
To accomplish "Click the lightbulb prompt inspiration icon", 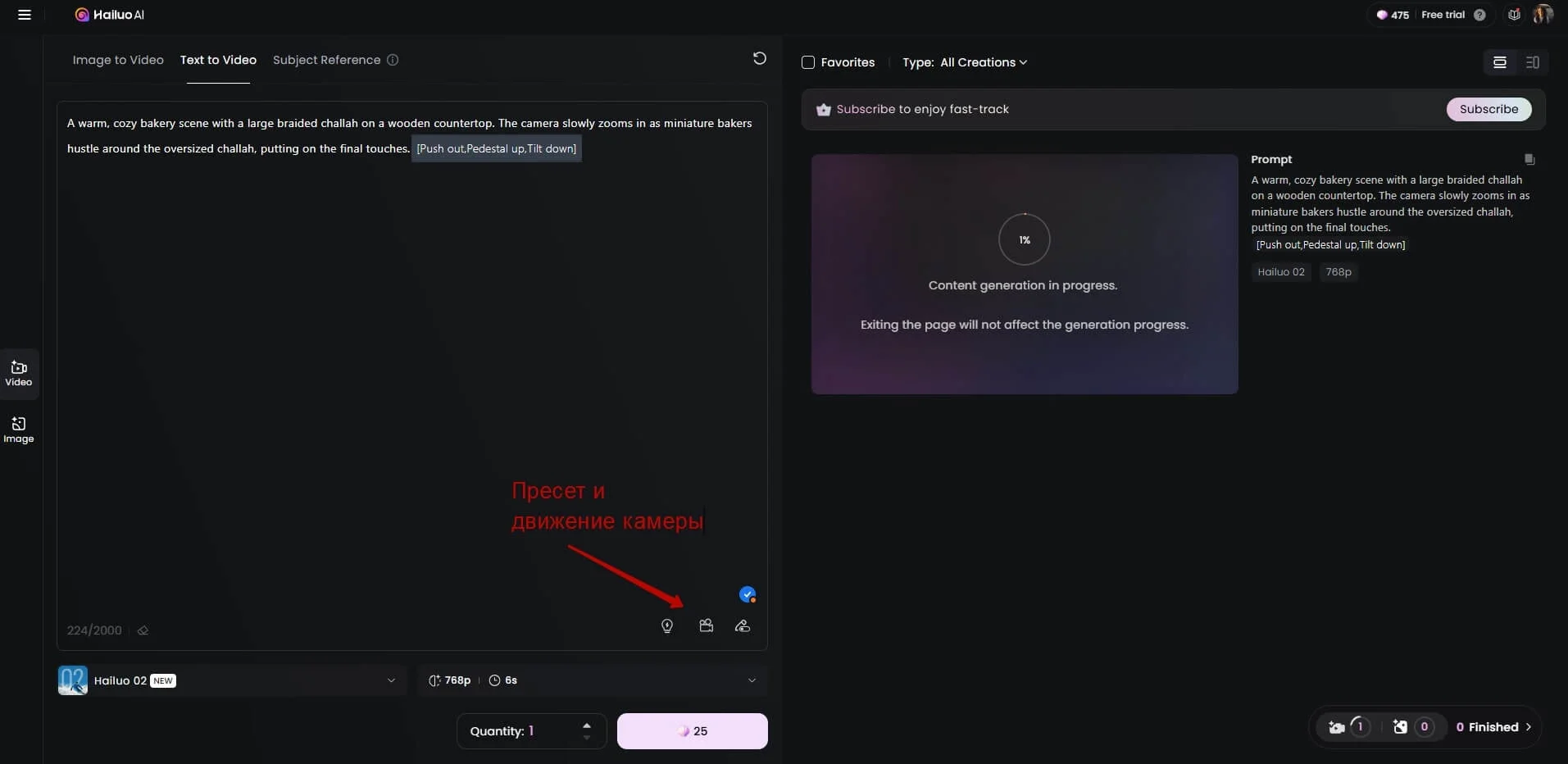I will pyautogui.click(x=667, y=626).
